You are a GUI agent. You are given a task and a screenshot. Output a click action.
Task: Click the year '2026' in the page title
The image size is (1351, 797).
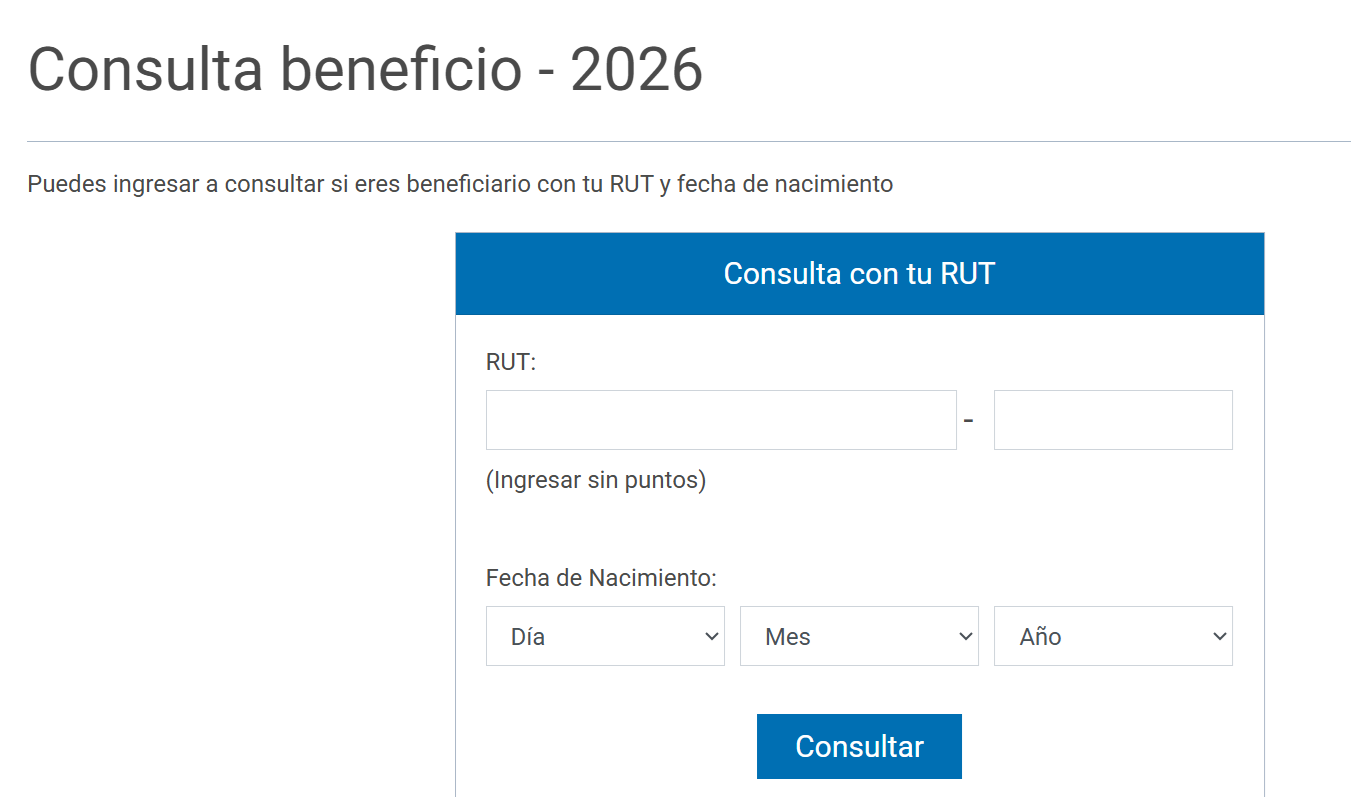637,69
